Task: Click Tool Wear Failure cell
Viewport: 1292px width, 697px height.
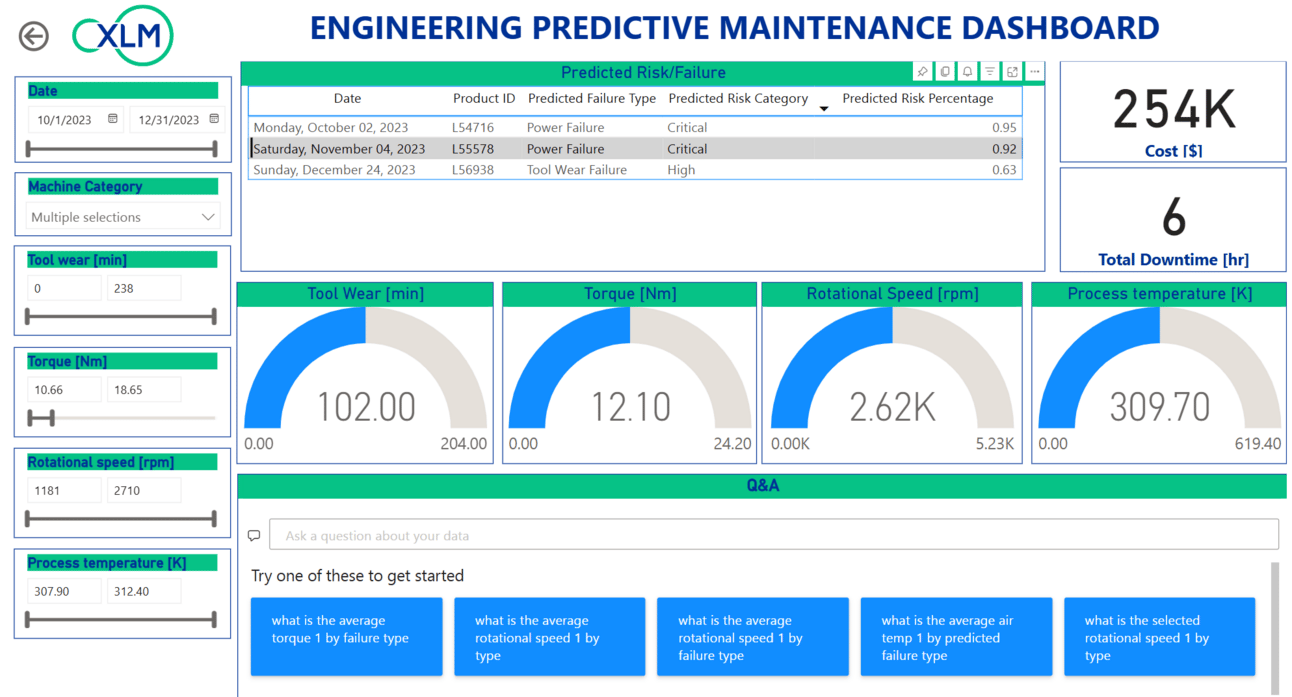Action: coord(577,170)
